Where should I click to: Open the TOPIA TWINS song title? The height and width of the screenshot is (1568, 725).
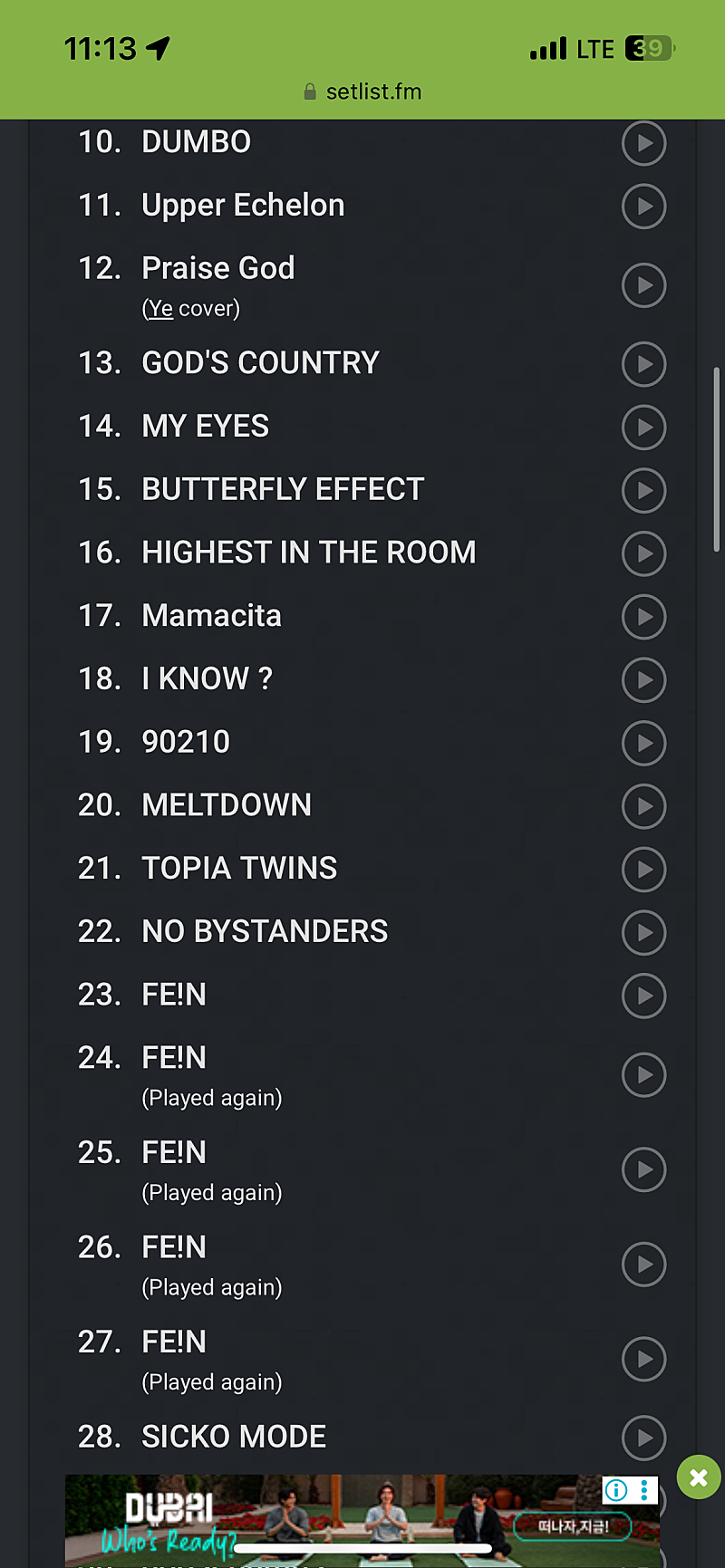(x=239, y=868)
